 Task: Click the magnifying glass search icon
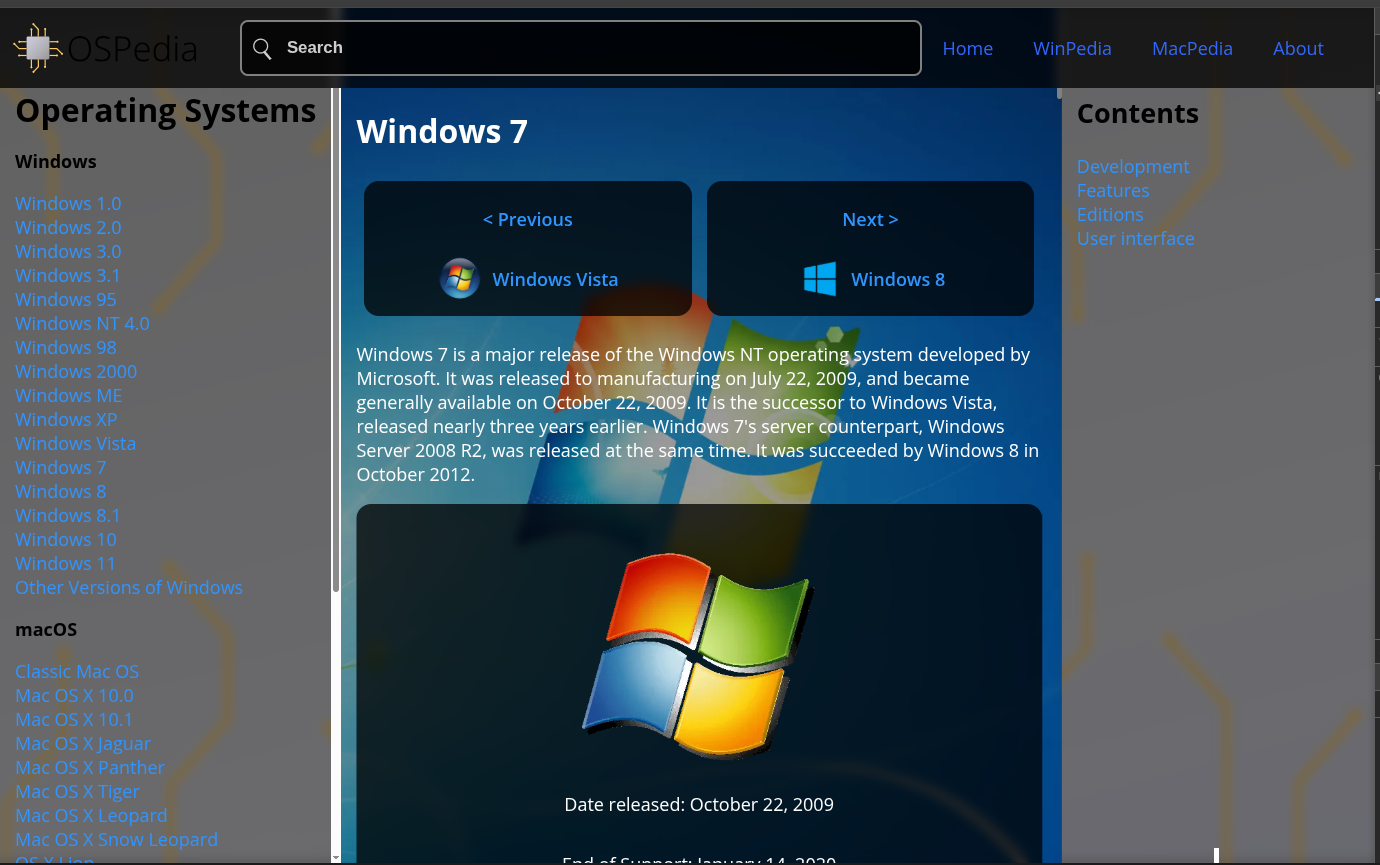(262, 48)
